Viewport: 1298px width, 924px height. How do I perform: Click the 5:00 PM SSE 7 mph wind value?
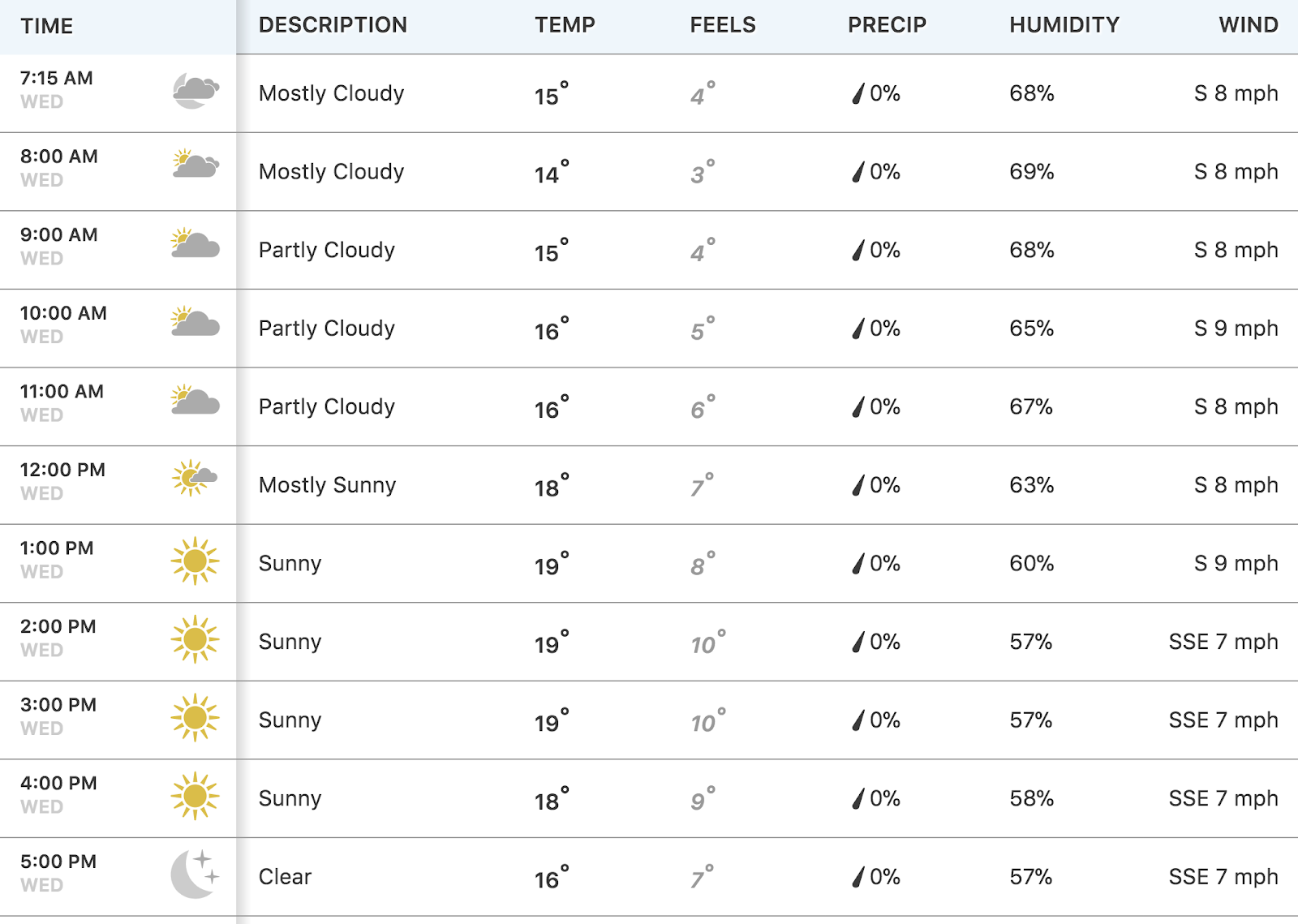(x=1223, y=877)
